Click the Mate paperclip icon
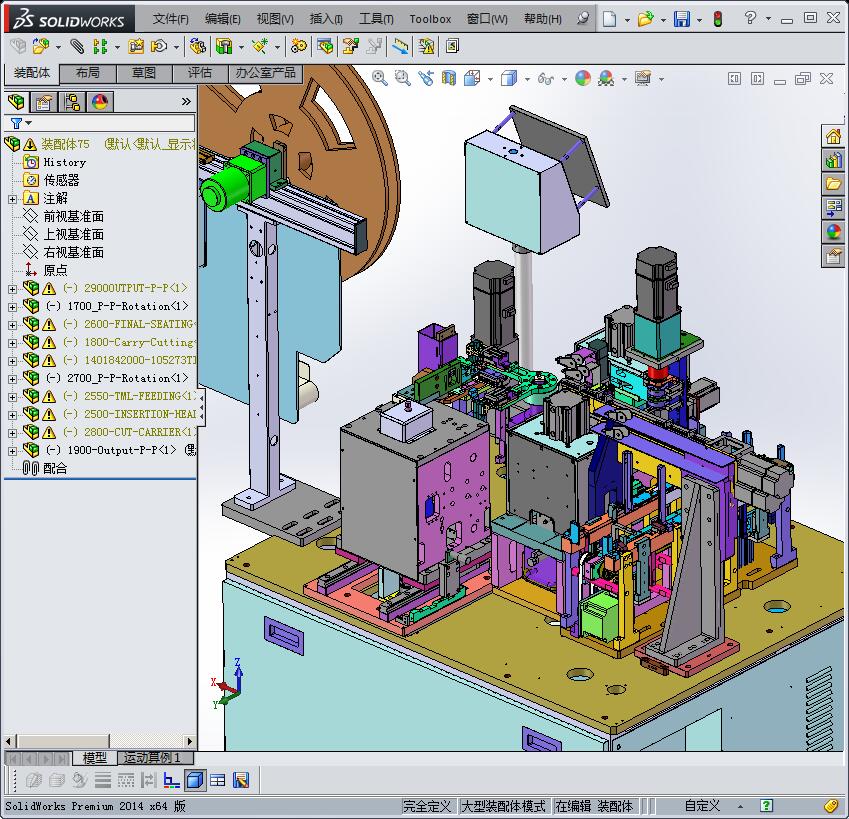The height and width of the screenshot is (819, 849). pos(77,47)
